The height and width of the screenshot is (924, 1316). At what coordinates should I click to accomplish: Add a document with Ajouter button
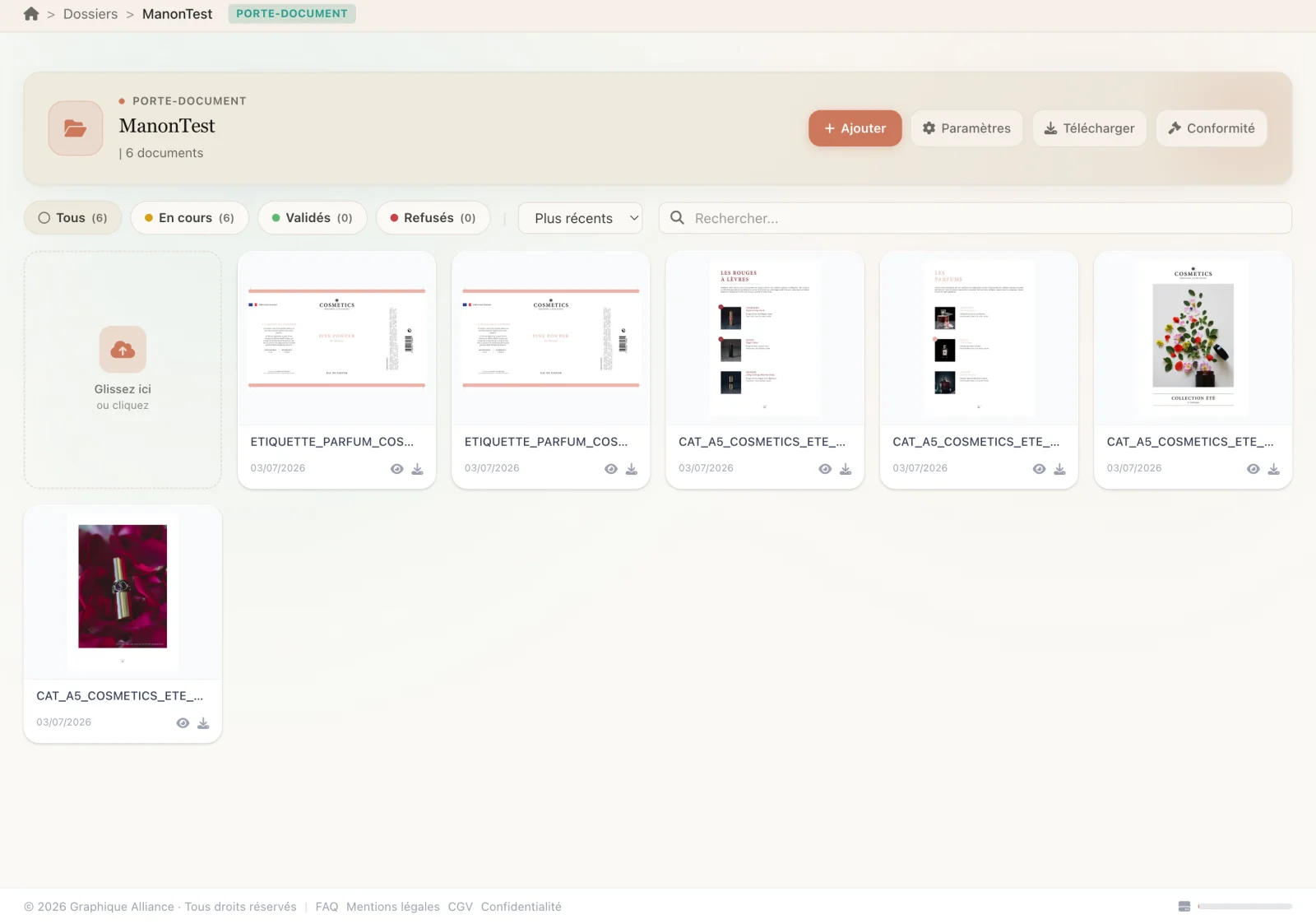(855, 128)
